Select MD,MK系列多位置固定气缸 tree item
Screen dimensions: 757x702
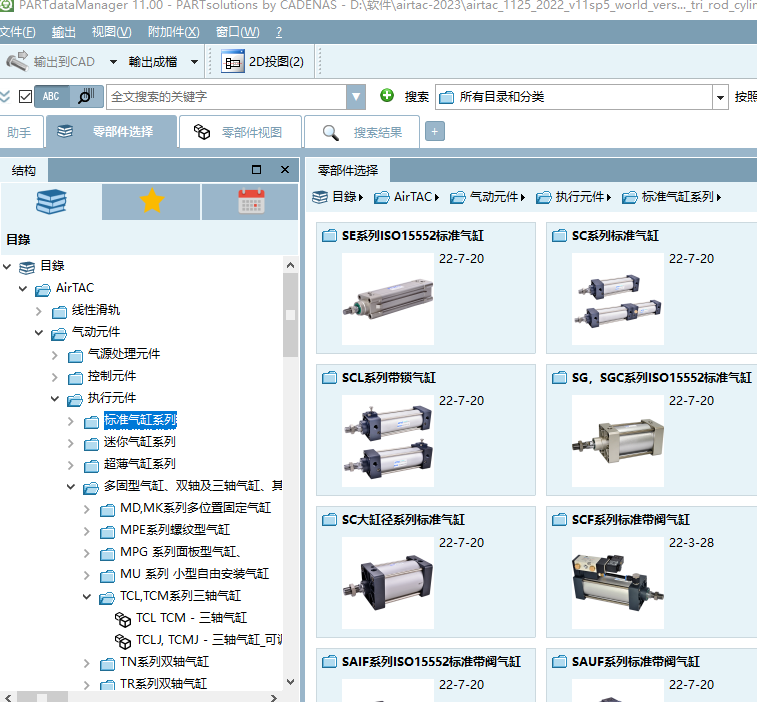[196, 508]
